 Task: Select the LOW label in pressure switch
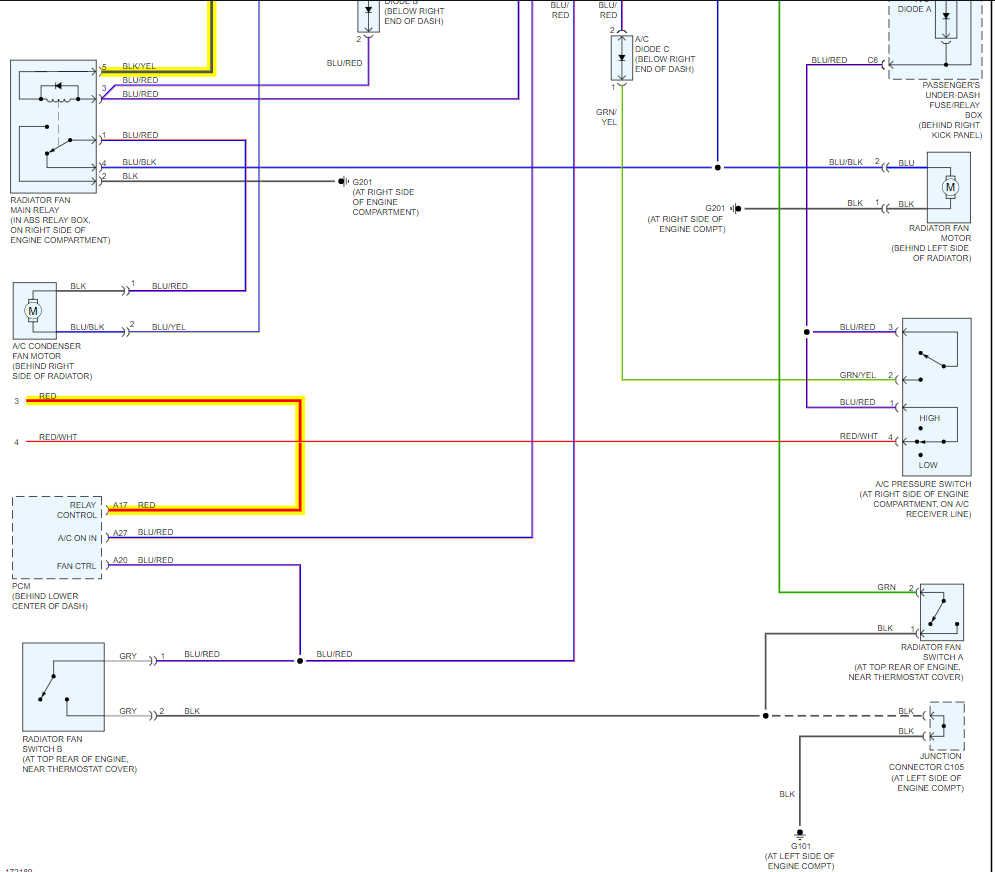[928, 465]
